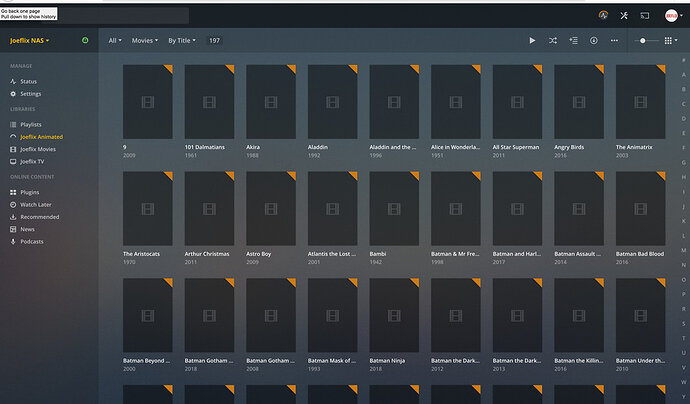
Task: Click the Plugins grid icon
Action: (x=13, y=192)
